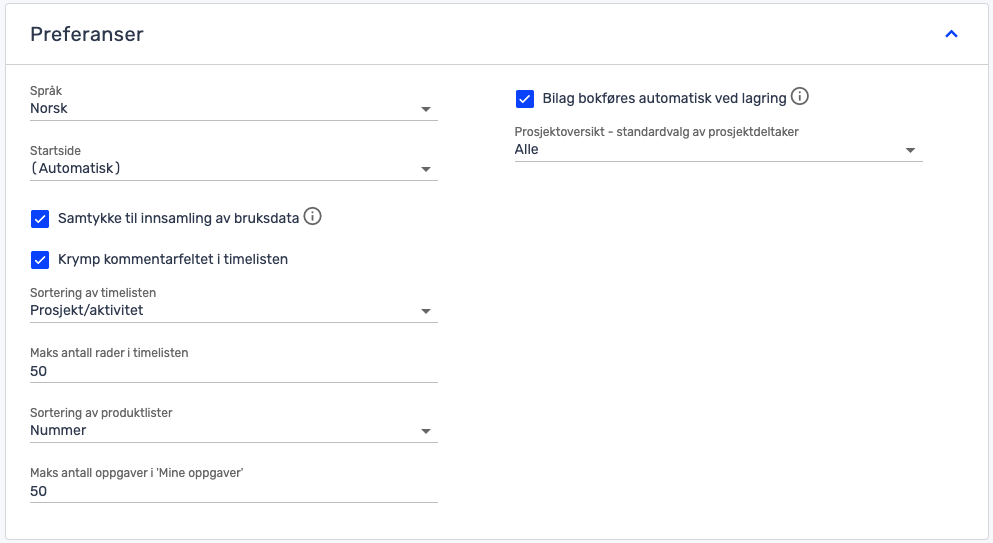
Task: Disable Bilag bokføres automatisk ved lagring
Action: click(x=524, y=99)
